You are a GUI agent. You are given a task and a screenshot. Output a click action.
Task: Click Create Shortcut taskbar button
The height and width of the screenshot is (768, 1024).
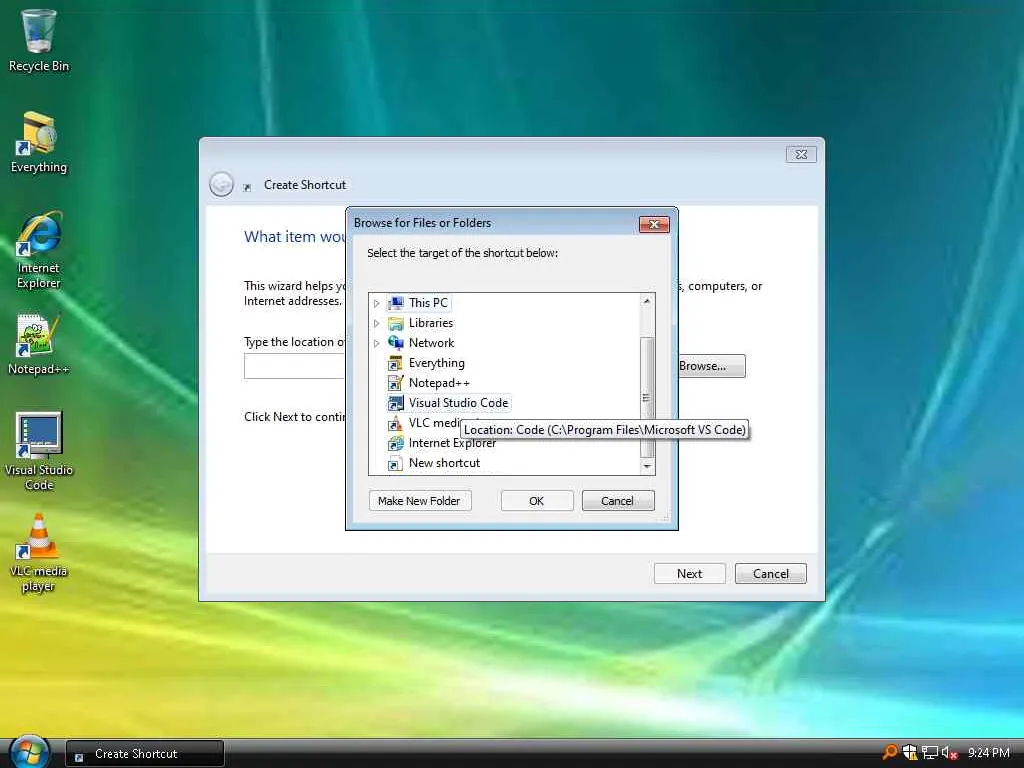144,754
